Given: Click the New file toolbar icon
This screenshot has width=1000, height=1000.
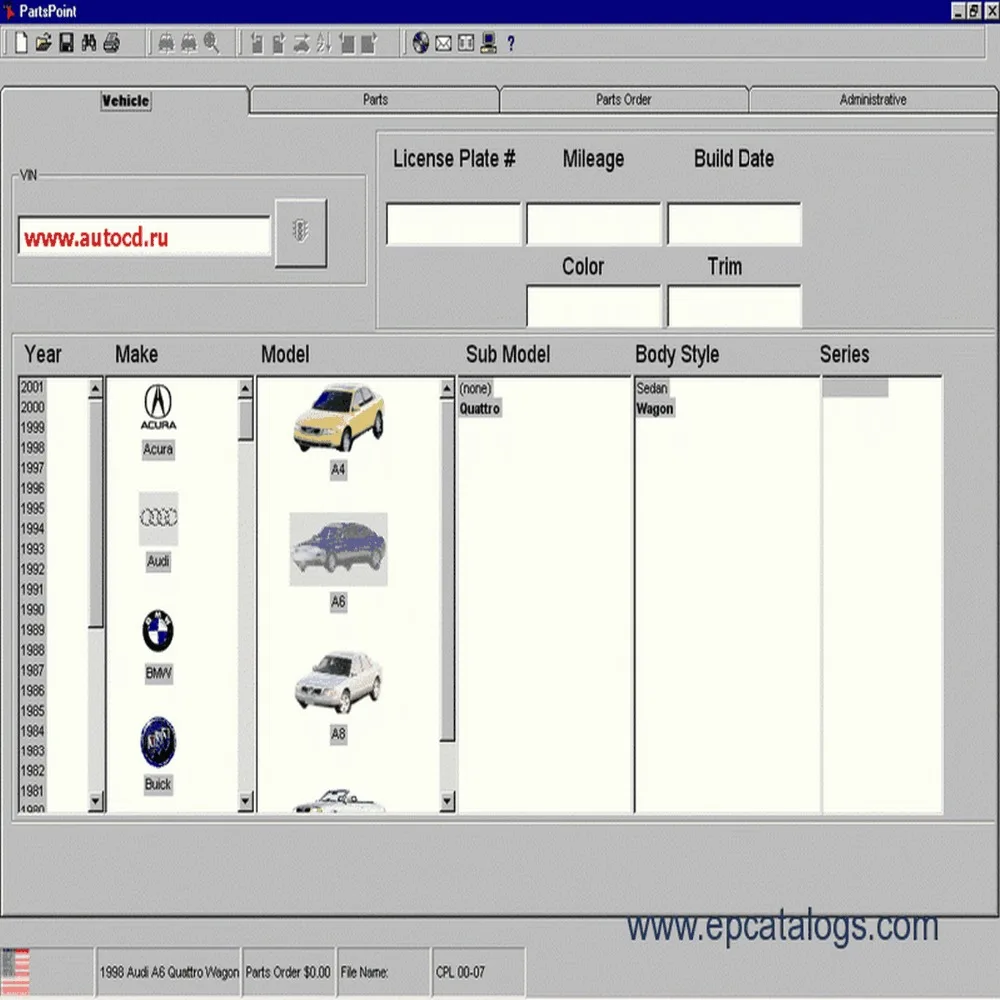Looking at the screenshot, I should 21,43.
